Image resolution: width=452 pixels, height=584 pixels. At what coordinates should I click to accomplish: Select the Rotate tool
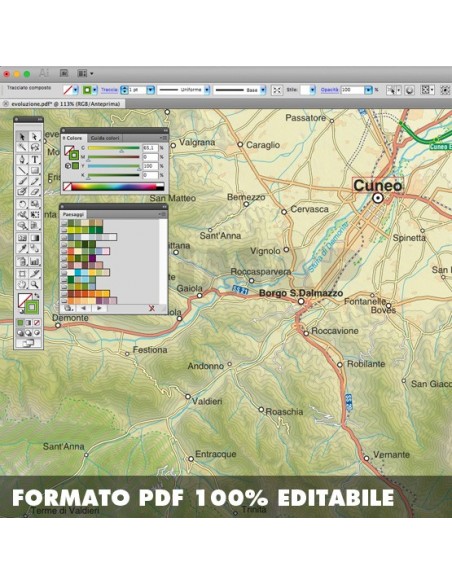[x=22, y=204]
